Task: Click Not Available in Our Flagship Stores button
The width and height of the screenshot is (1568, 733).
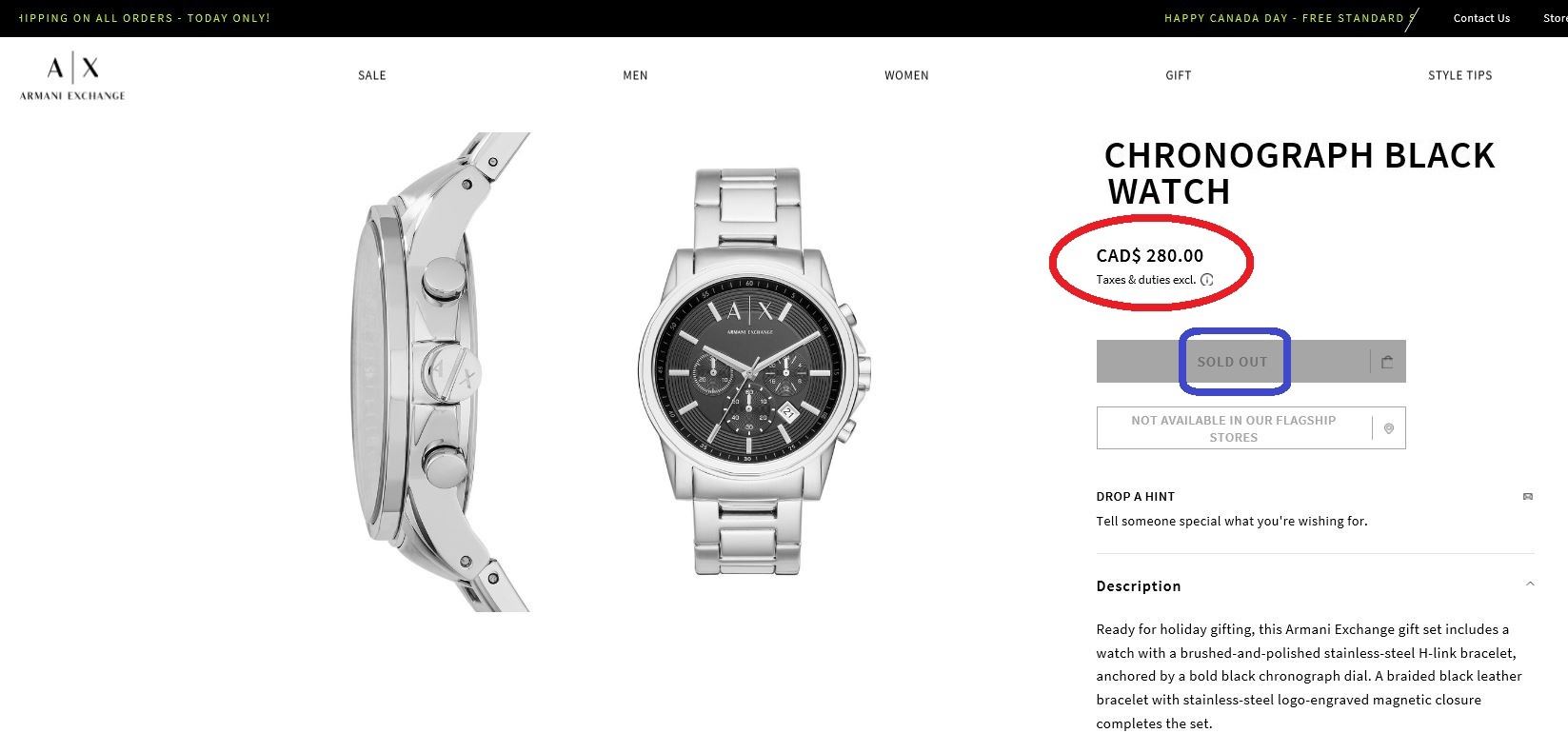Action: 1233,428
